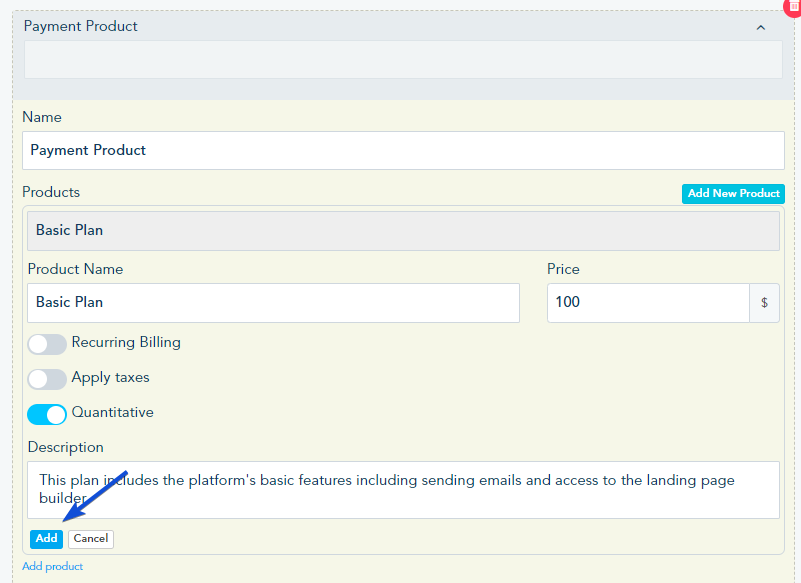Image resolution: width=801 pixels, height=583 pixels.
Task: Click the Add product link
Action: 52,567
